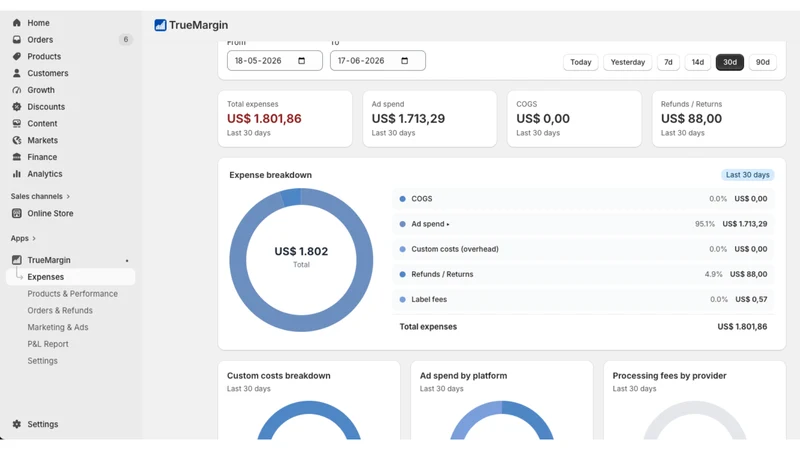This screenshot has height=450, width=800.
Task: Click the Yesterday button
Action: pyautogui.click(x=628, y=62)
